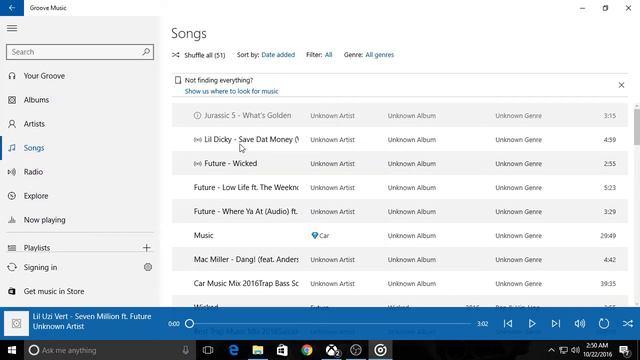Click the Cortana microphone icon

pyautogui.click(x=186, y=350)
